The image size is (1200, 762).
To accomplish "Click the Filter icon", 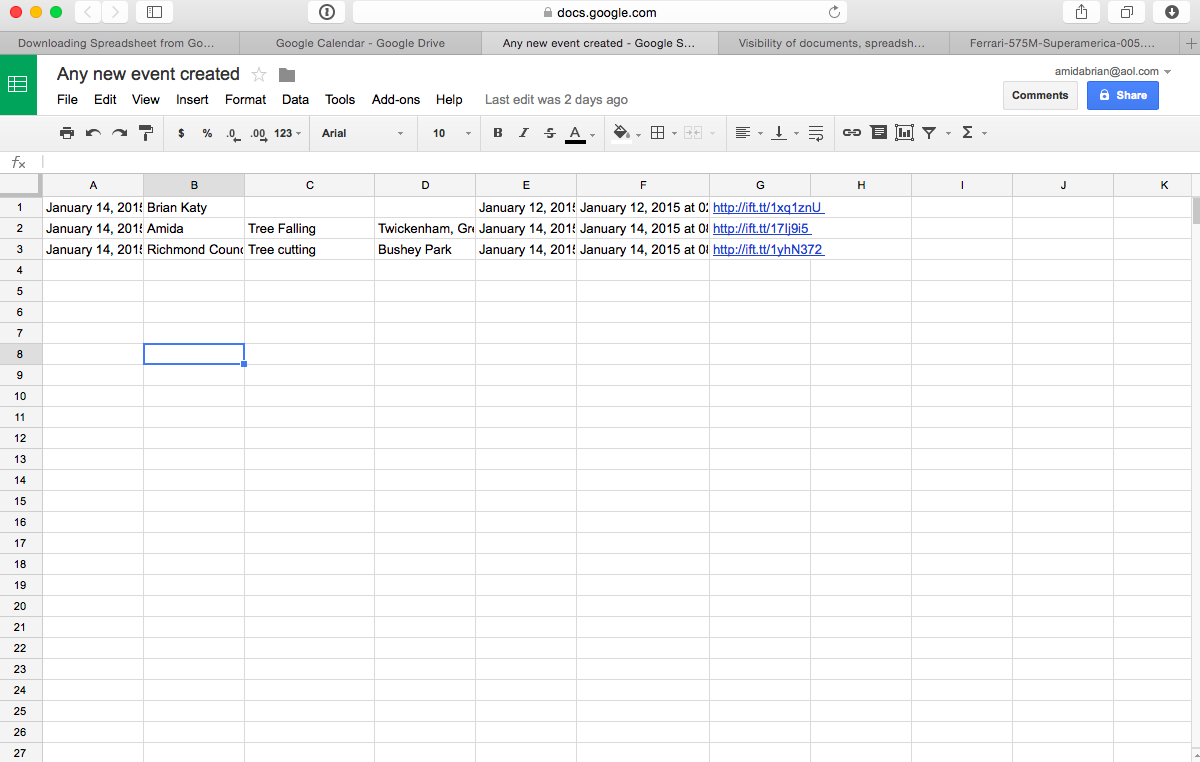I will [x=930, y=133].
